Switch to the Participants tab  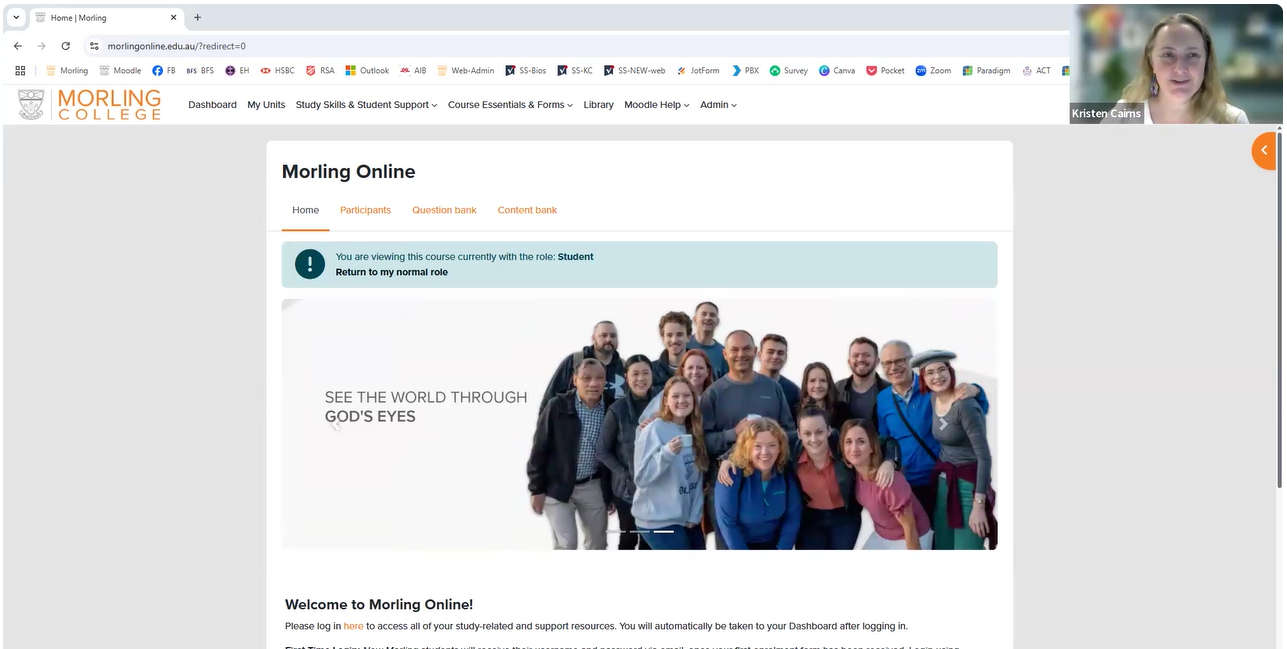point(365,210)
